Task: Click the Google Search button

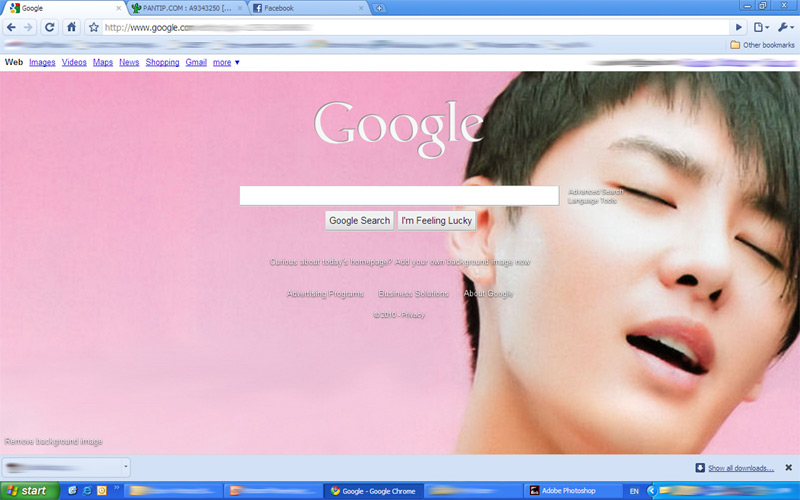Action: pos(359,220)
